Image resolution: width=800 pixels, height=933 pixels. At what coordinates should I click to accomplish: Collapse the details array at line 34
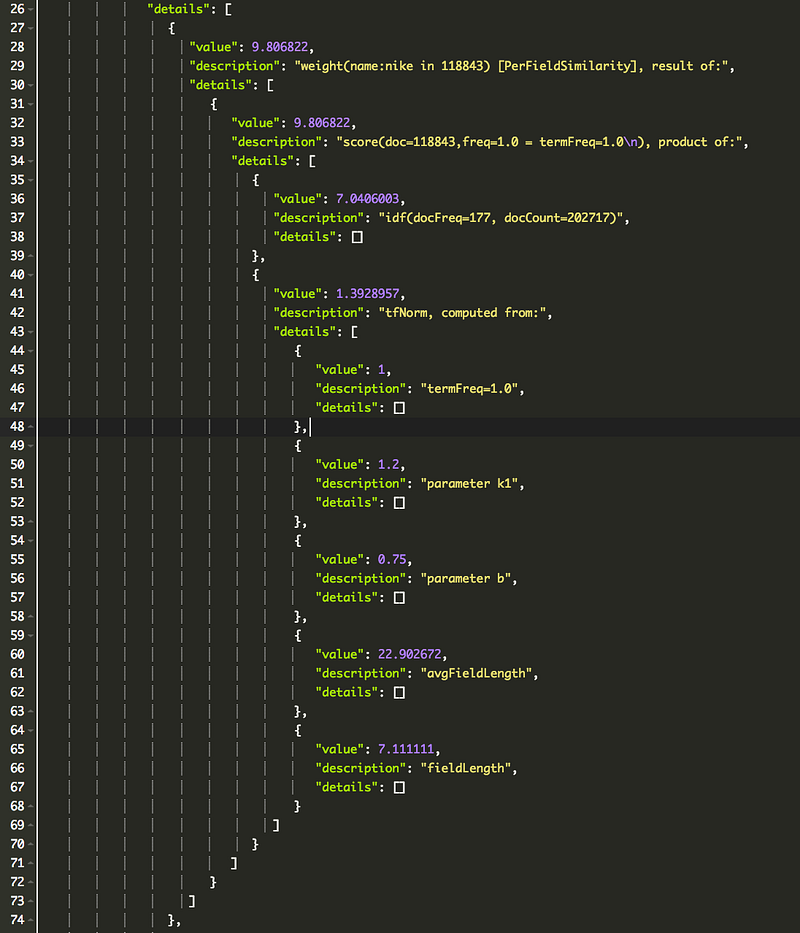tap(30, 161)
